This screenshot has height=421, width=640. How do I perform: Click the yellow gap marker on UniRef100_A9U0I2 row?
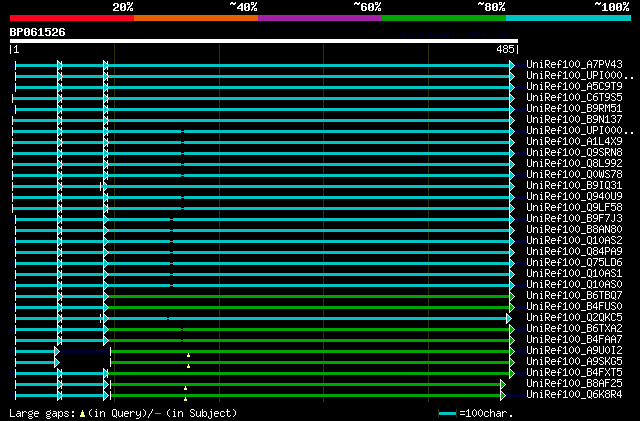click(x=187, y=354)
